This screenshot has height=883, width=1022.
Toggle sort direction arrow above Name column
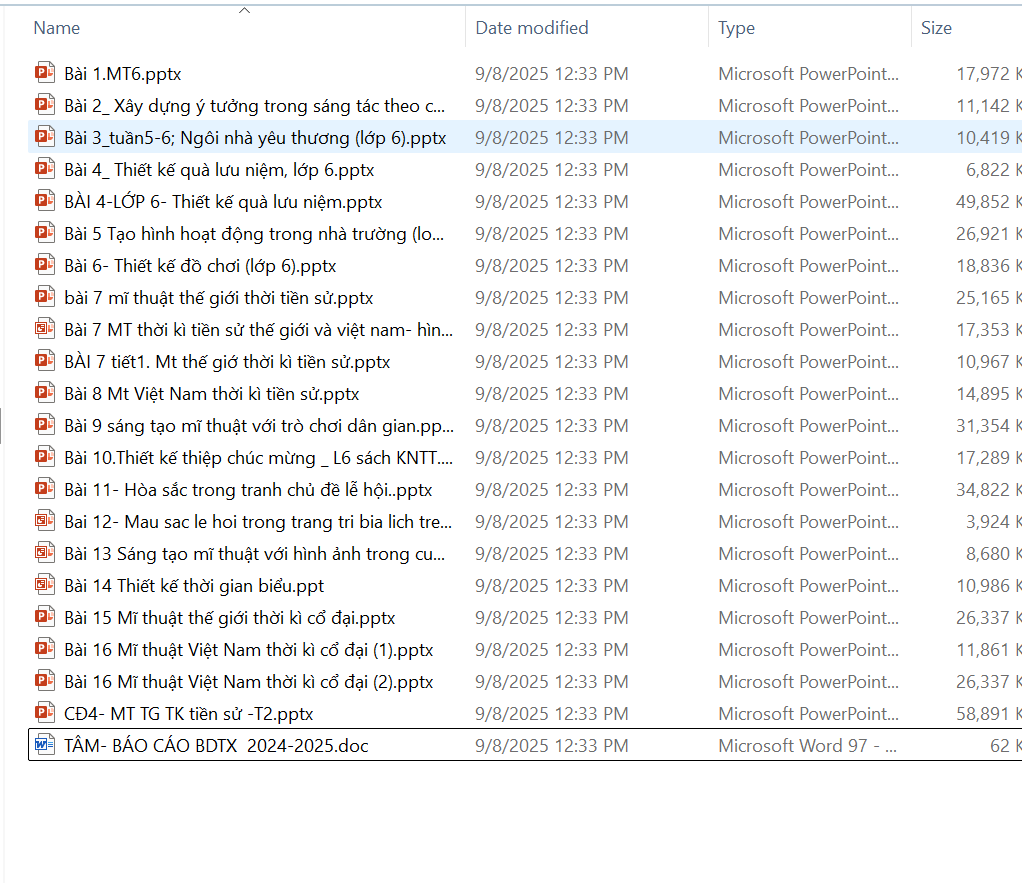(x=245, y=11)
